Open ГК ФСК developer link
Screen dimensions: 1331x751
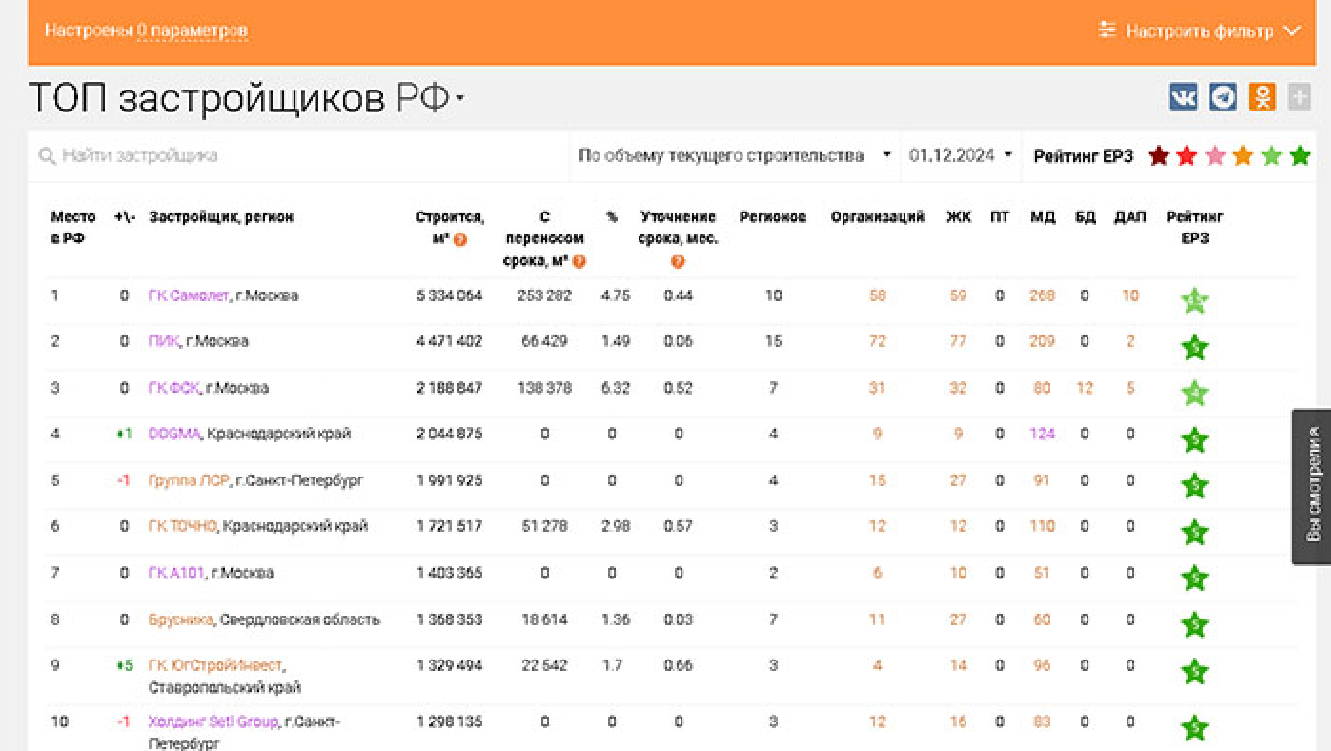(x=174, y=388)
